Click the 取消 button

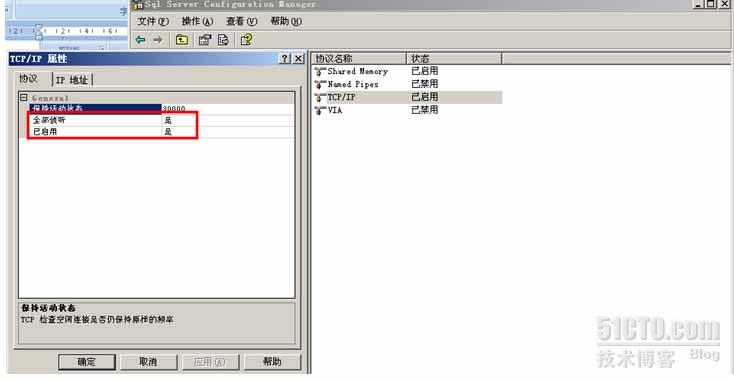[148, 362]
